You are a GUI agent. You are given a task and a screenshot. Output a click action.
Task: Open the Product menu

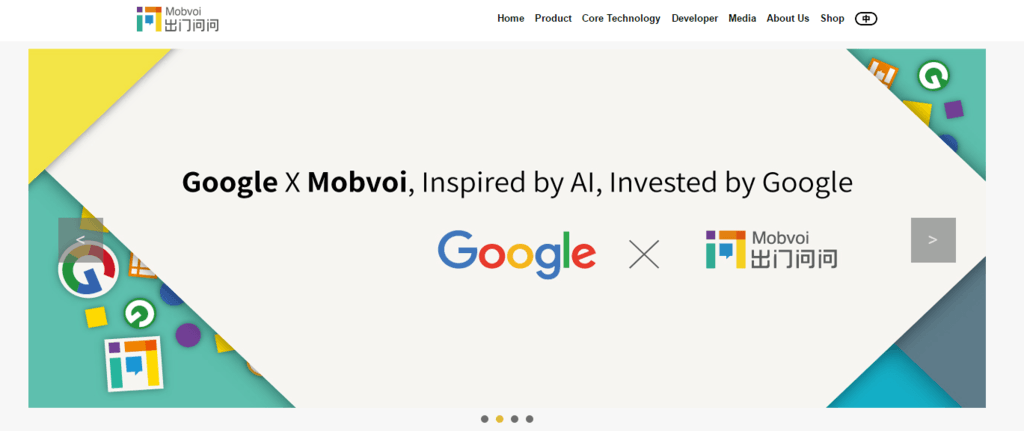tap(553, 18)
